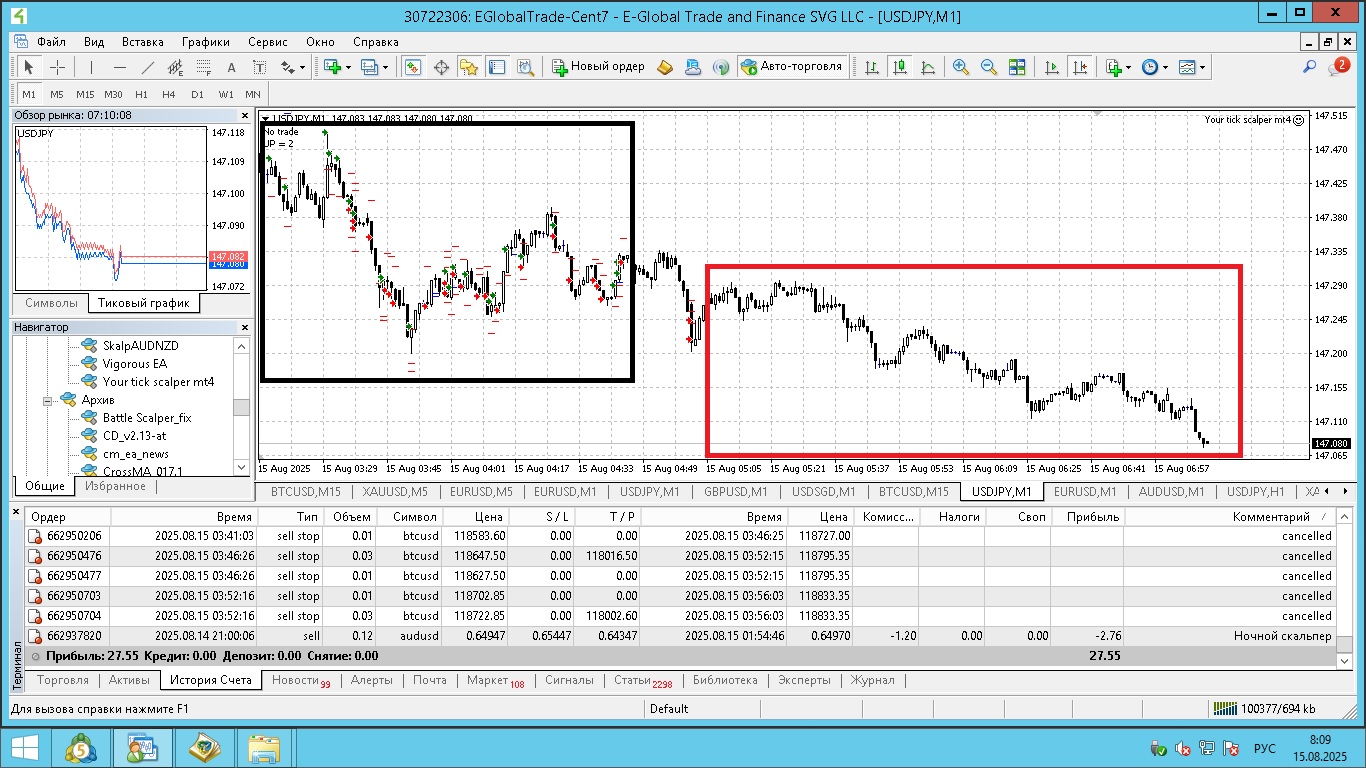Open the Вставка menu
The height and width of the screenshot is (768, 1366).
tap(143, 42)
